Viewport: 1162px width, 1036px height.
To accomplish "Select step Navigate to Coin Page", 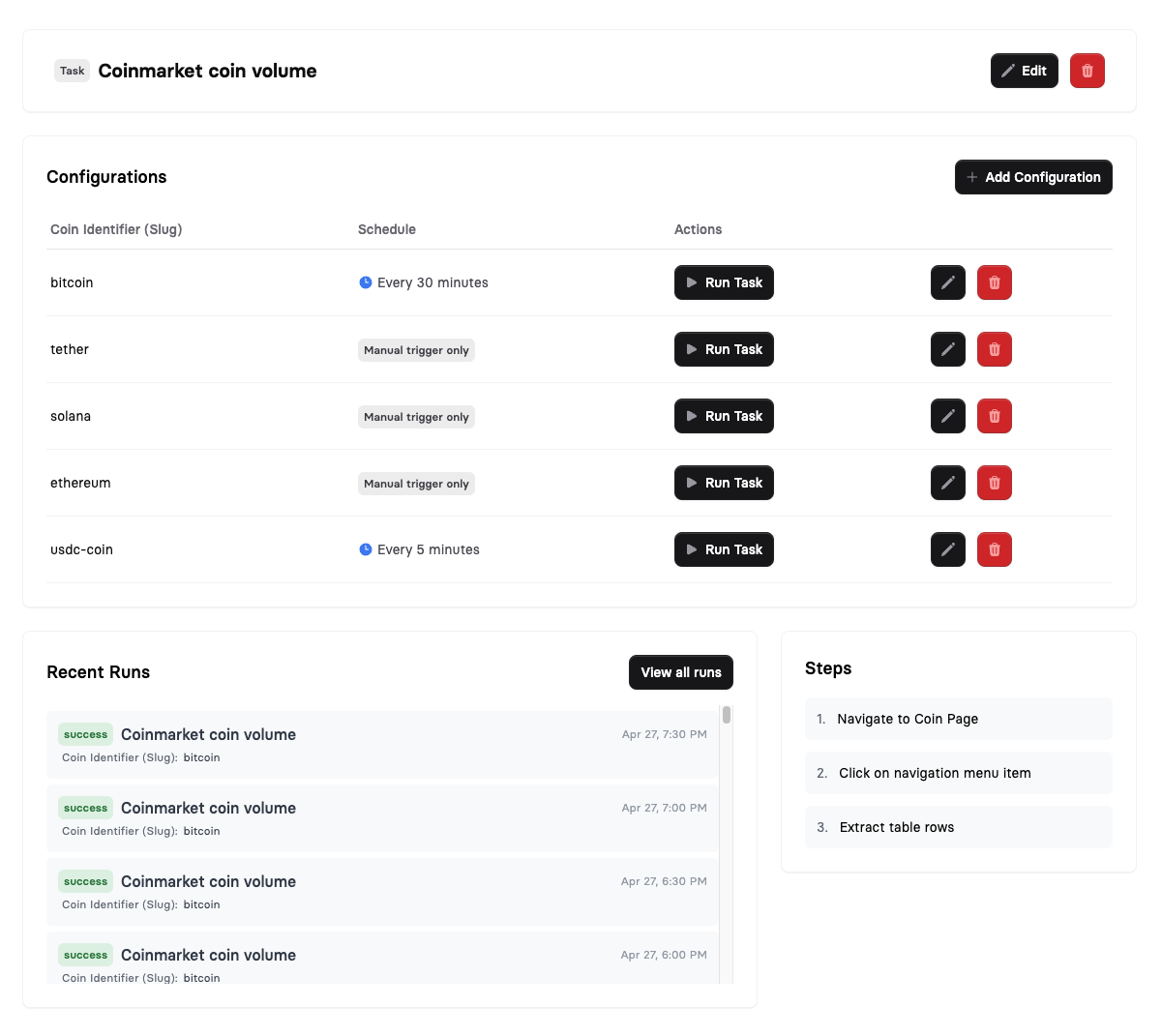I will point(959,719).
